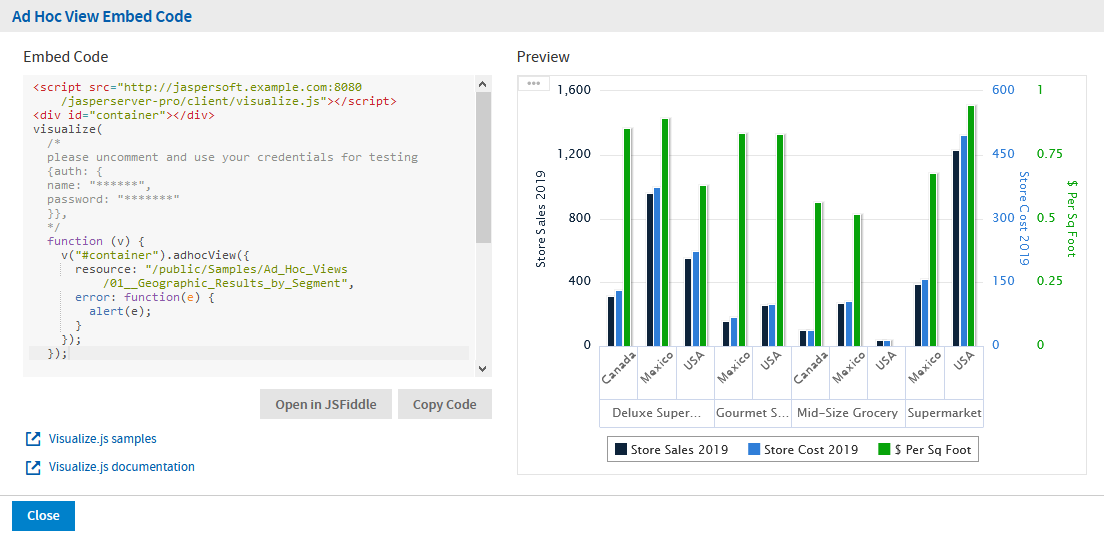Click the Mexico label under Gourmet Supermarket
The image size is (1104, 536).
[x=733, y=368]
